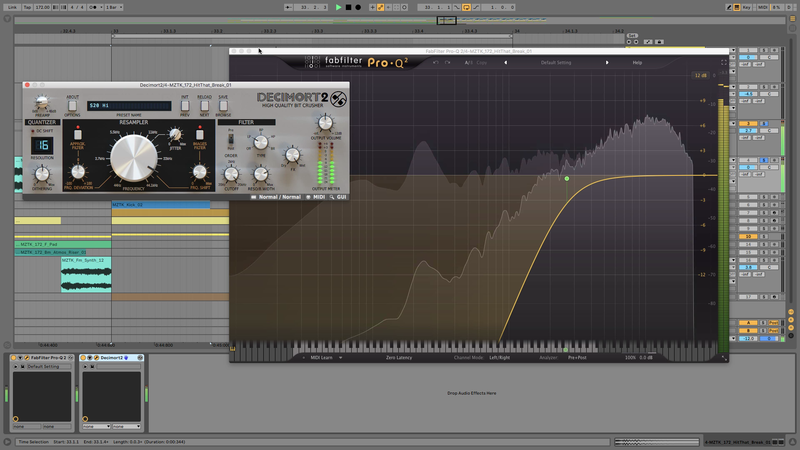Flip the Pre/Post filter Order switch
Viewport: 800px width, 450px height.
pos(231,139)
